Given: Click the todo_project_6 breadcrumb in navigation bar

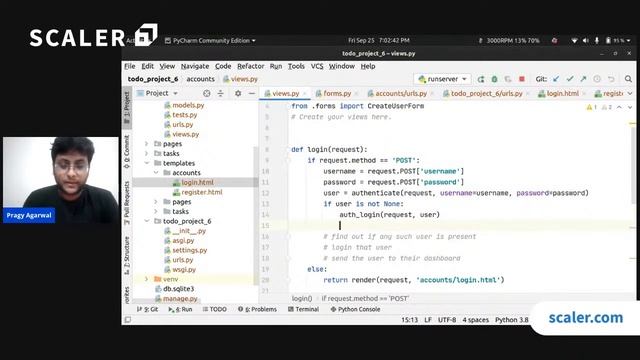Looking at the screenshot, I should coord(153,79).
